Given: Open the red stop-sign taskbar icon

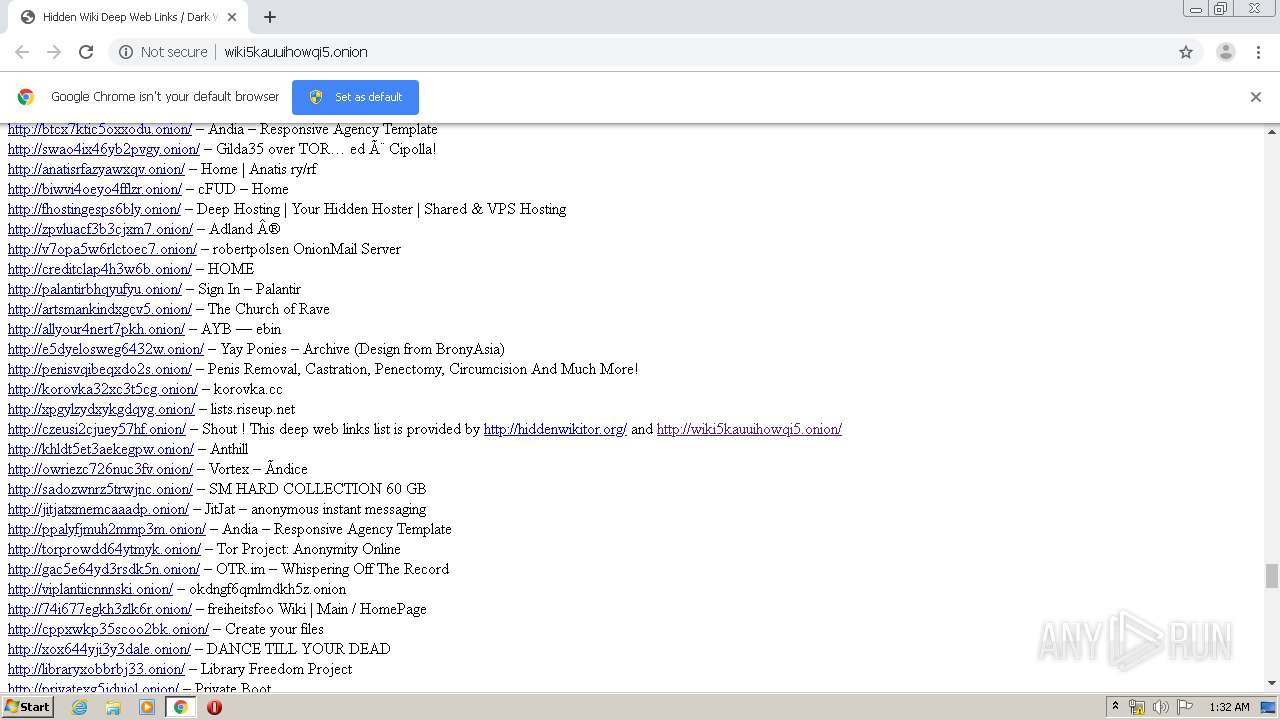Looking at the screenshot, I should point(214,707).
